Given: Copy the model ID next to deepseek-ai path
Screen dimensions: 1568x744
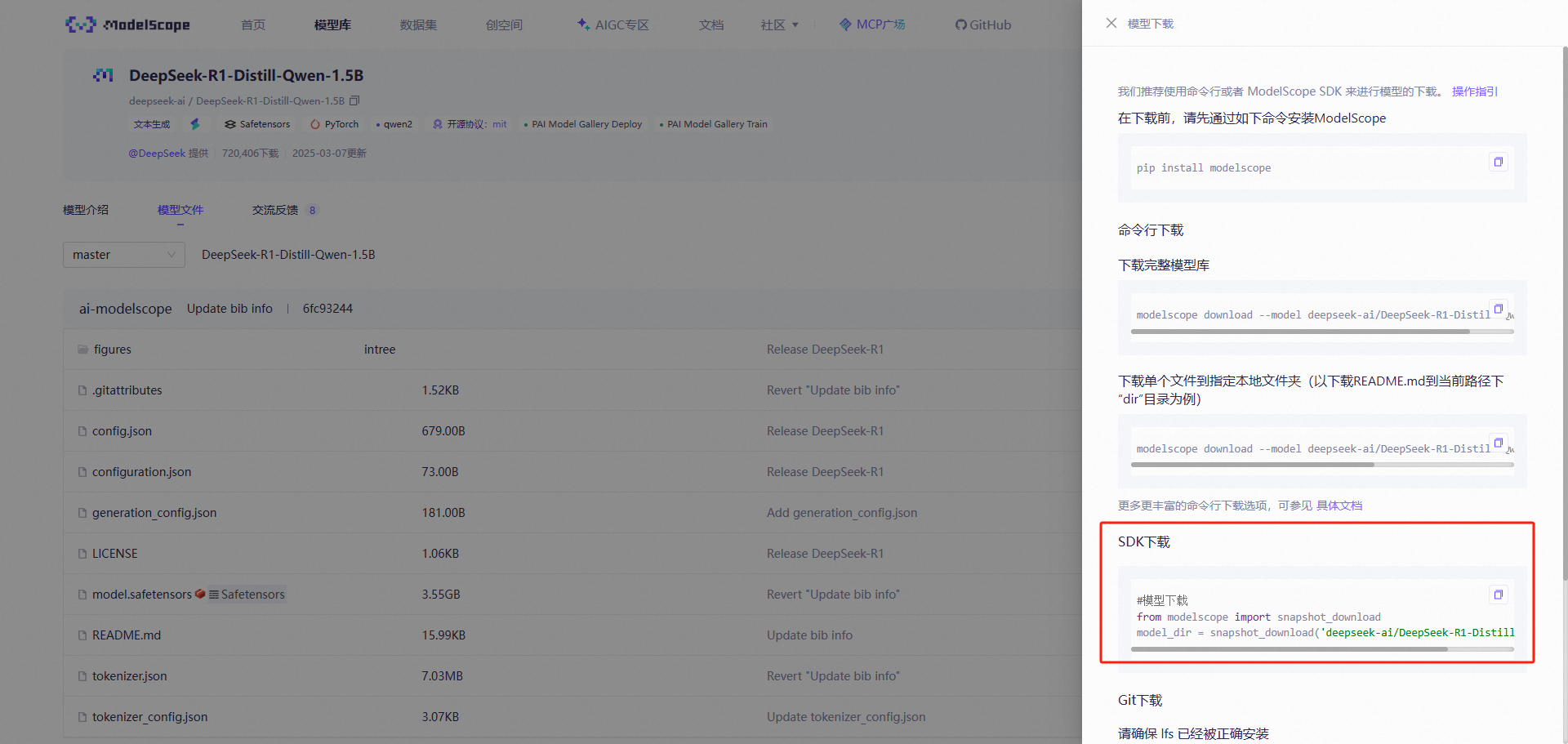Looking at the screenshot, I should 354,100.
